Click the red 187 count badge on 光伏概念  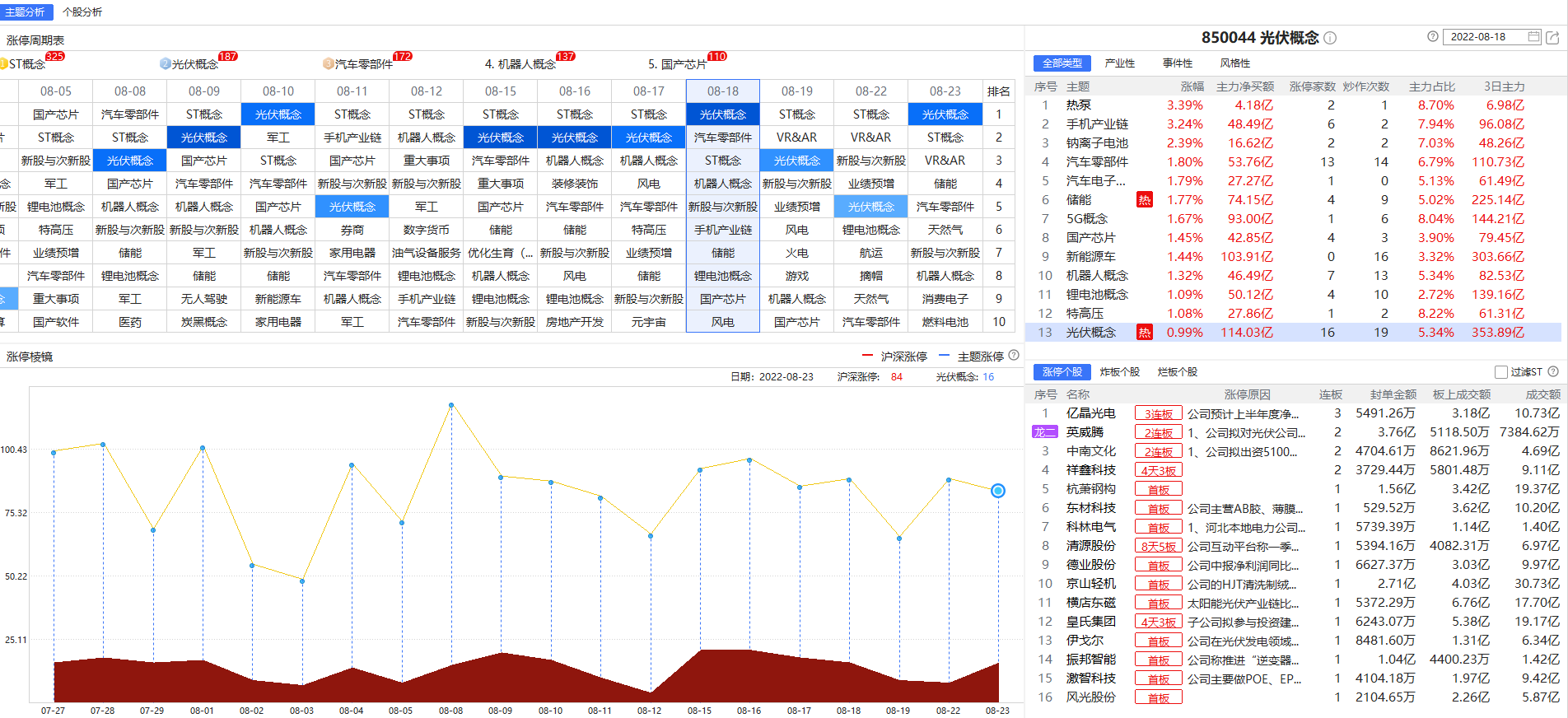click(228, 56)
